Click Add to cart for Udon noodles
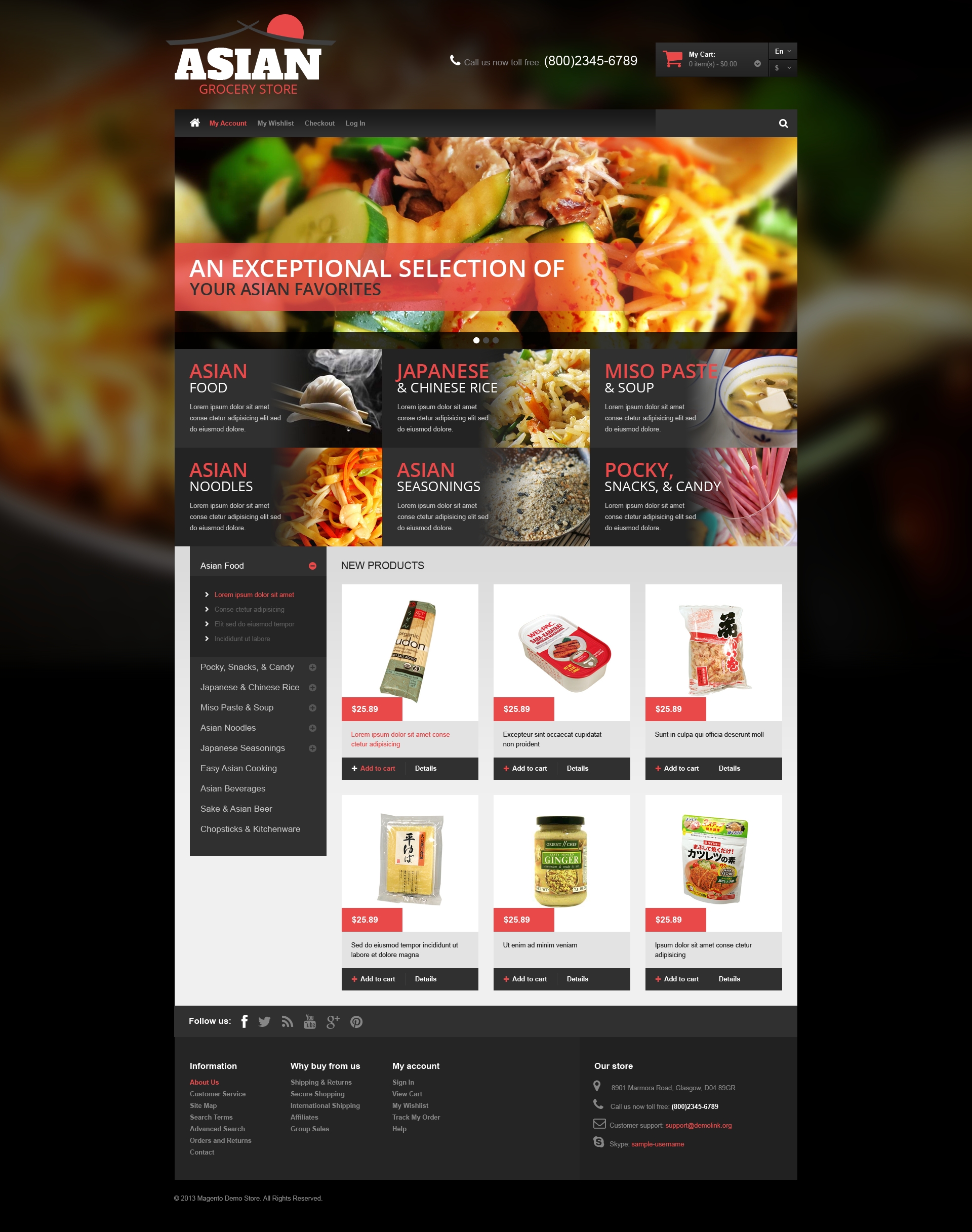 [377, 770]
